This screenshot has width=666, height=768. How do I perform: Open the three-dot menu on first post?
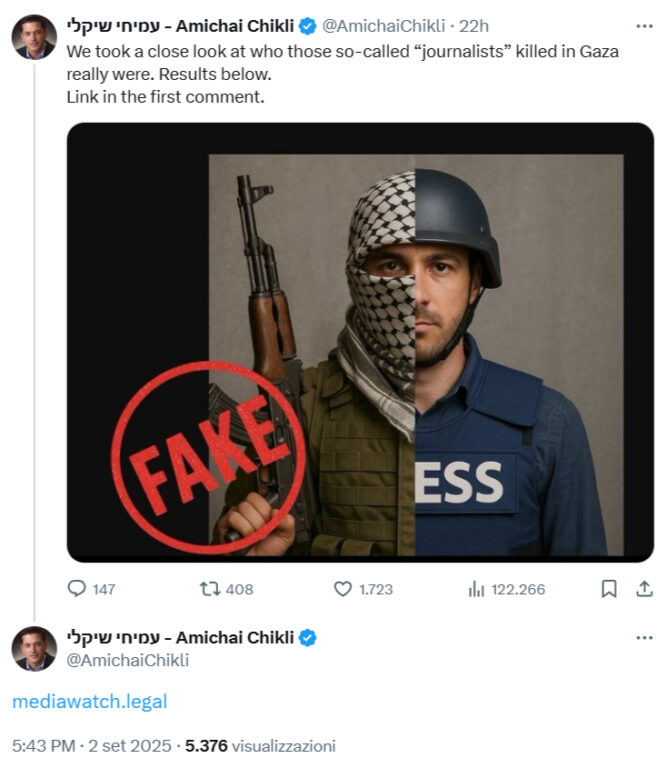(x=644, y=26)
